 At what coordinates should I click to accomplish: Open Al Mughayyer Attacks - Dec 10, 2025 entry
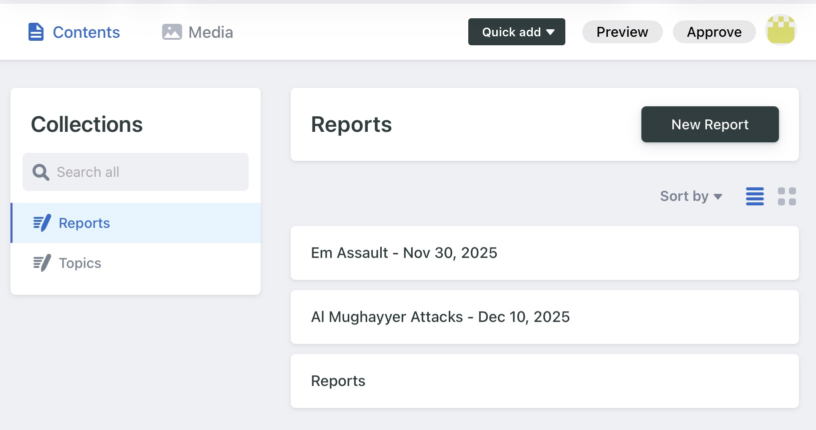[x=544, y=317]
